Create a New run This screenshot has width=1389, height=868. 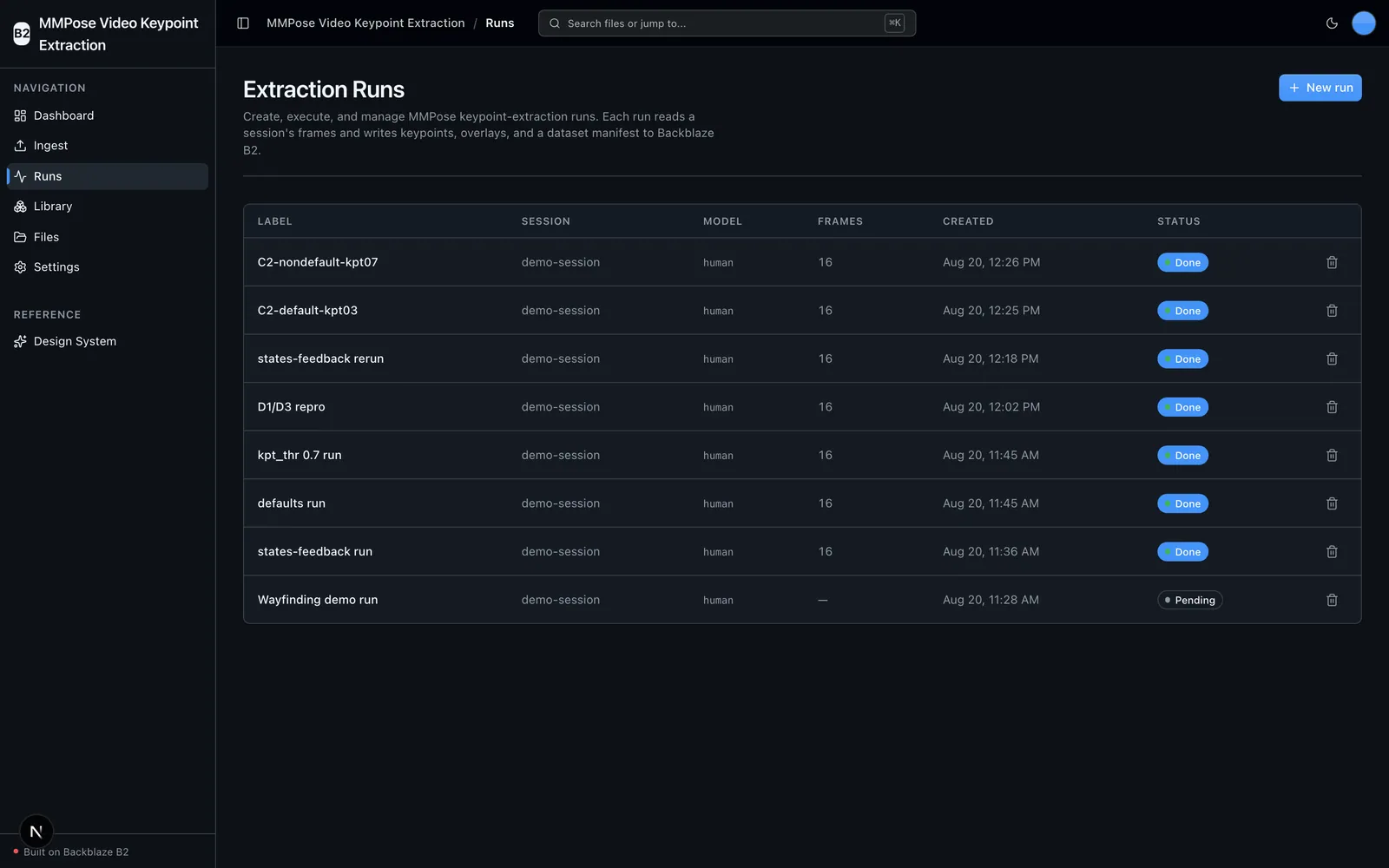pos(1320,88)
